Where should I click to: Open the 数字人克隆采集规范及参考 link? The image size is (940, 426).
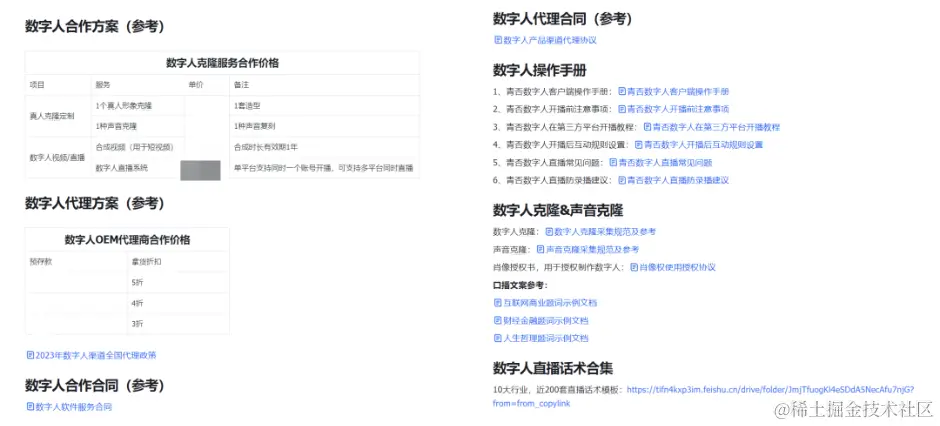pos(600,231)
